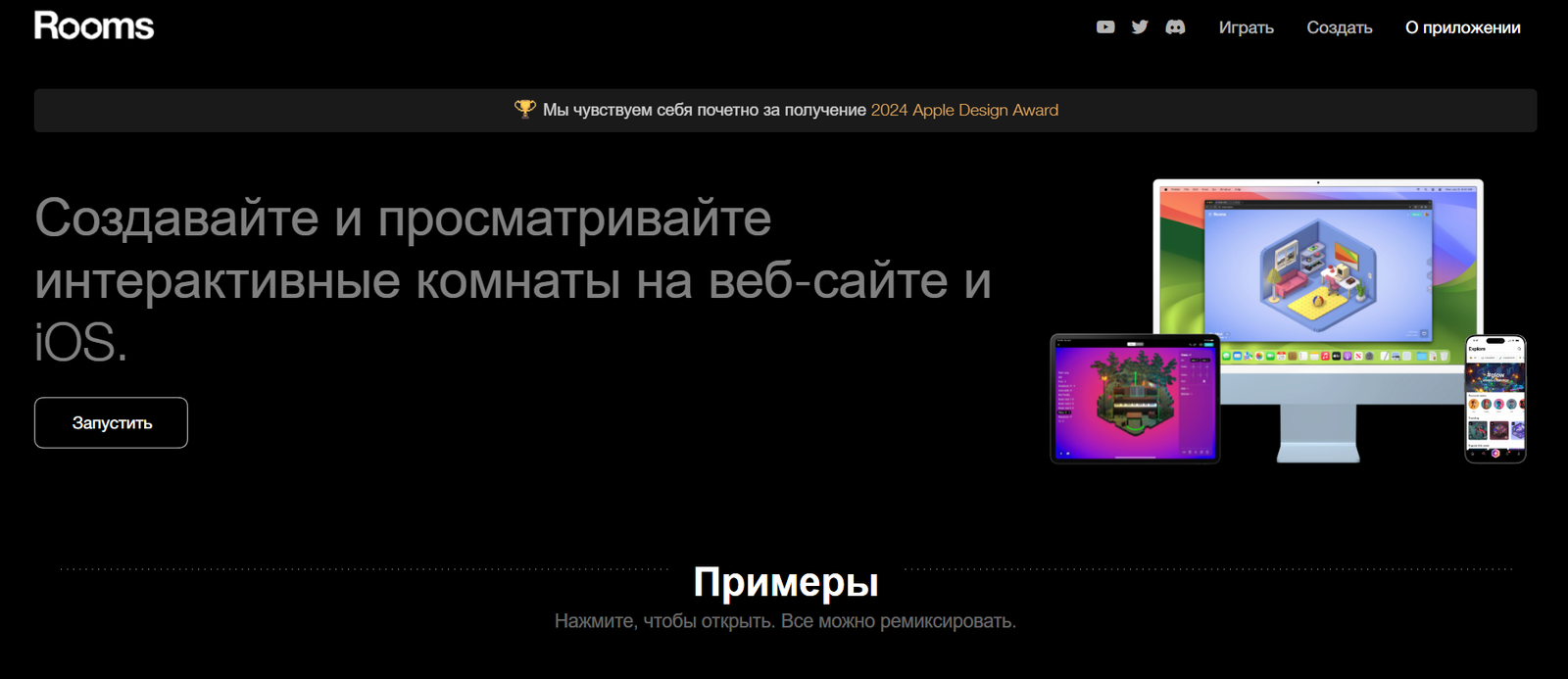
Task: Click the red Music icon in iMac dock
Action: click(x=1325, y=356)
